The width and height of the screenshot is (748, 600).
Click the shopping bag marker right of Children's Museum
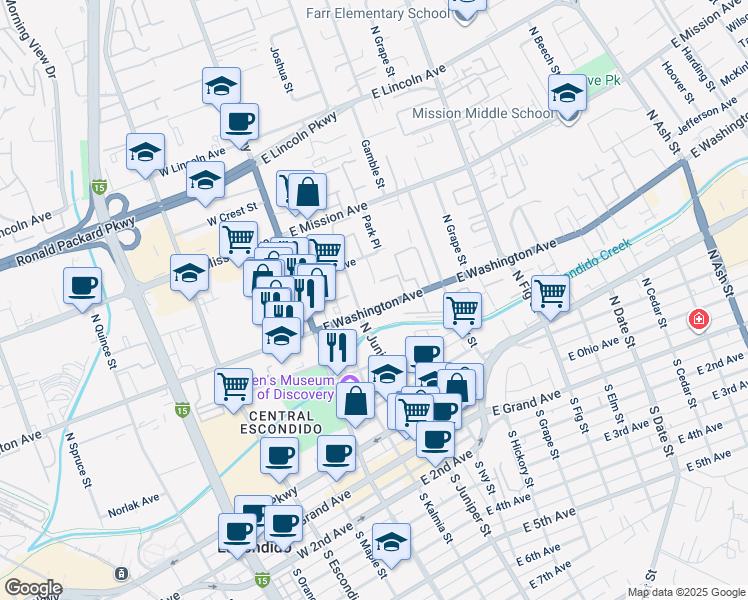355,402
